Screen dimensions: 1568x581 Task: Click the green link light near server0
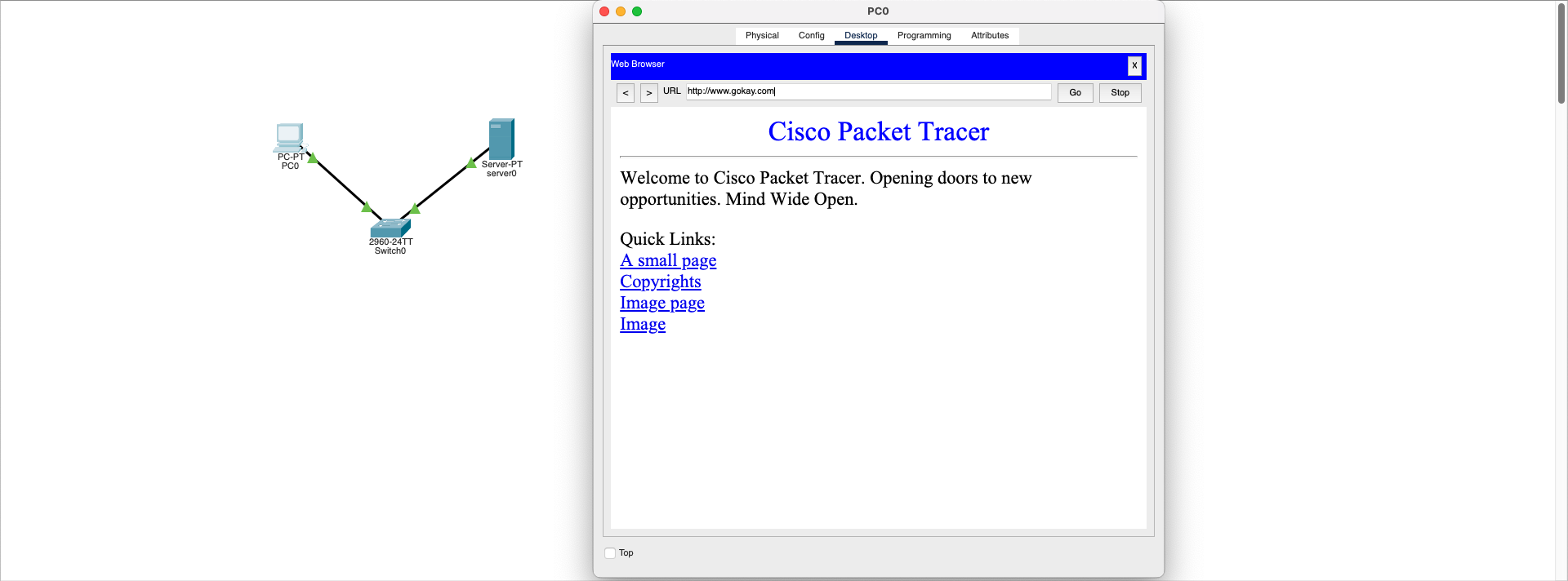pyautogui.click(x=471, y=163)
